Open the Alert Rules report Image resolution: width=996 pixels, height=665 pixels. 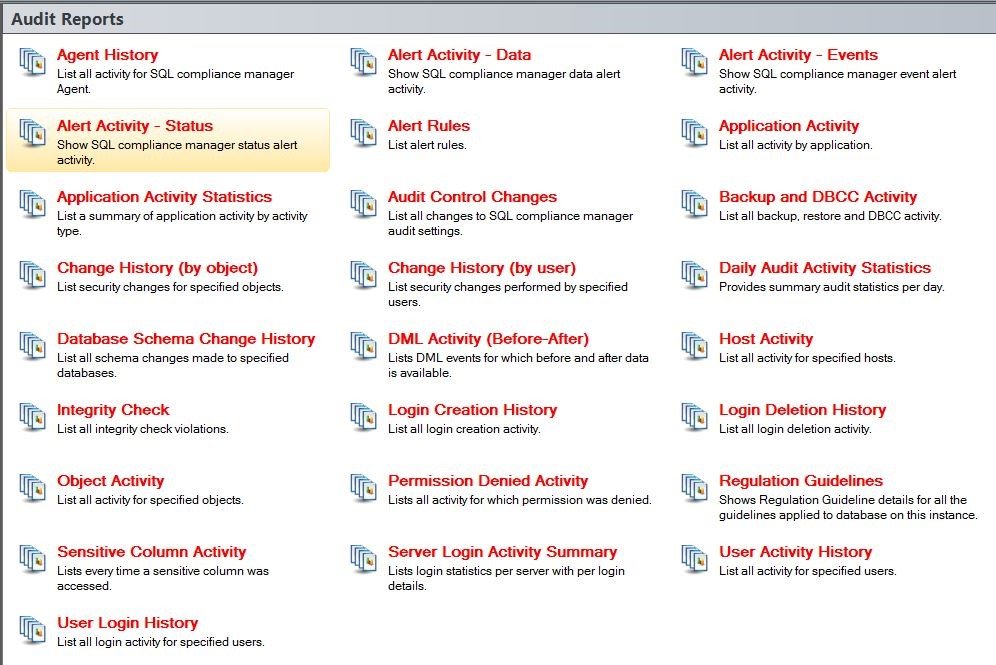click(x=429, y=126)
